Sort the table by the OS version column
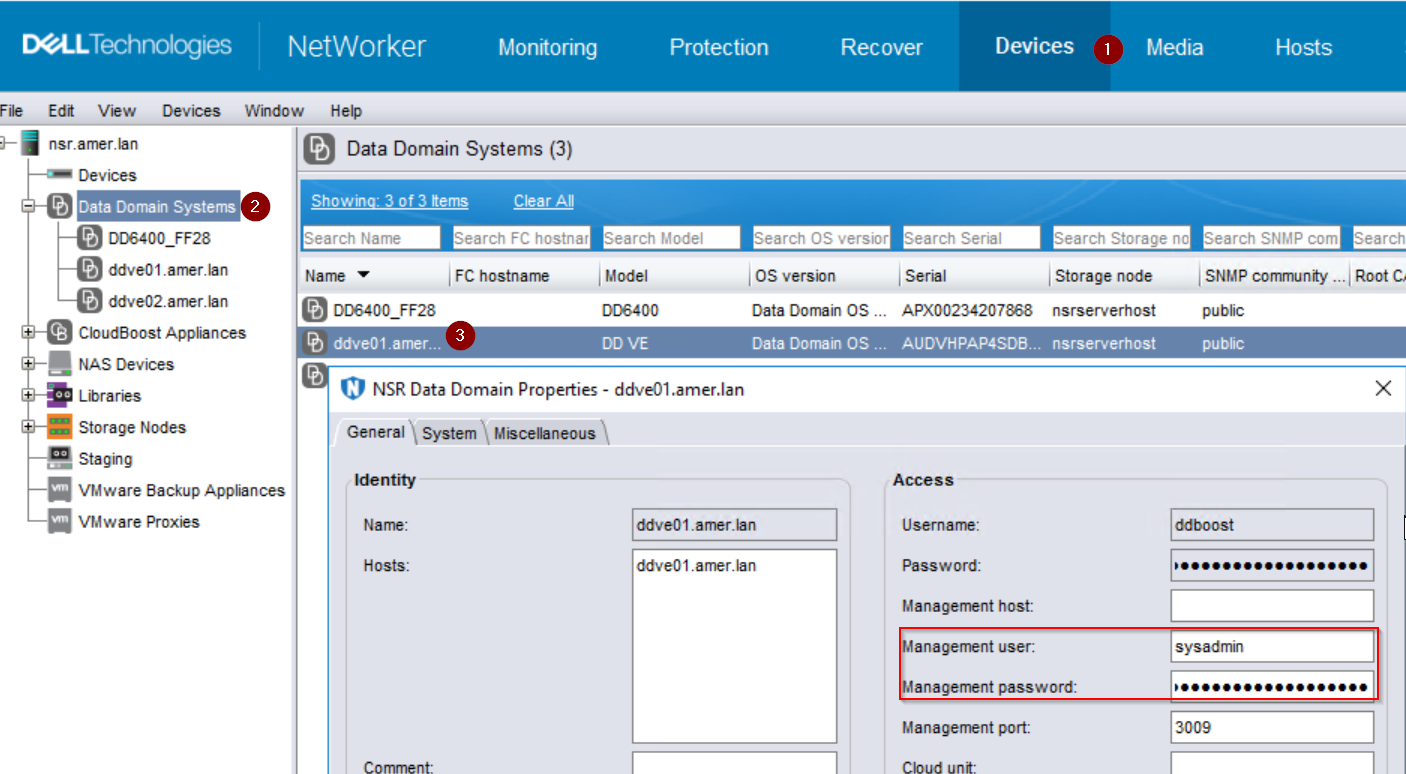Screen dimensions: 1406x774 point(824,276)
